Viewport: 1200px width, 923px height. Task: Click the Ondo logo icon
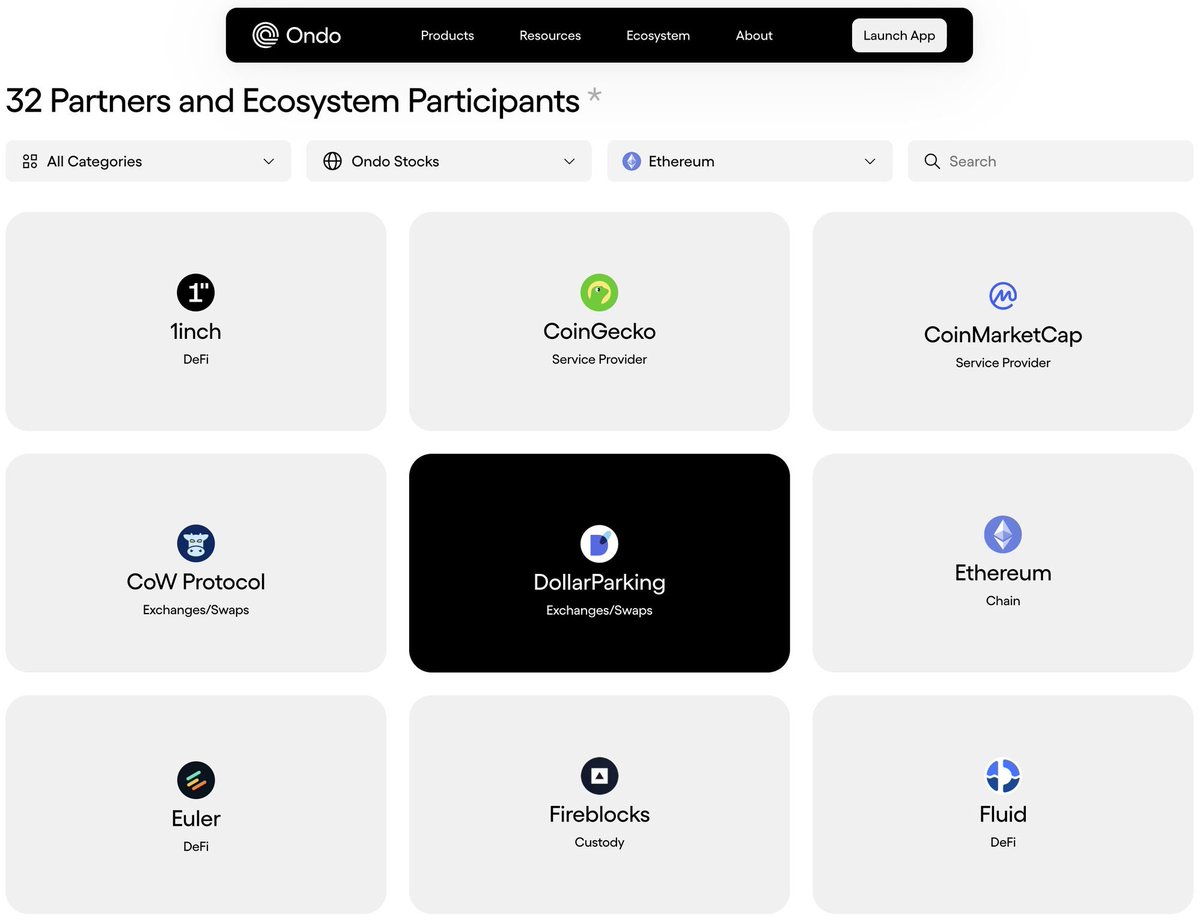point(265,35)
